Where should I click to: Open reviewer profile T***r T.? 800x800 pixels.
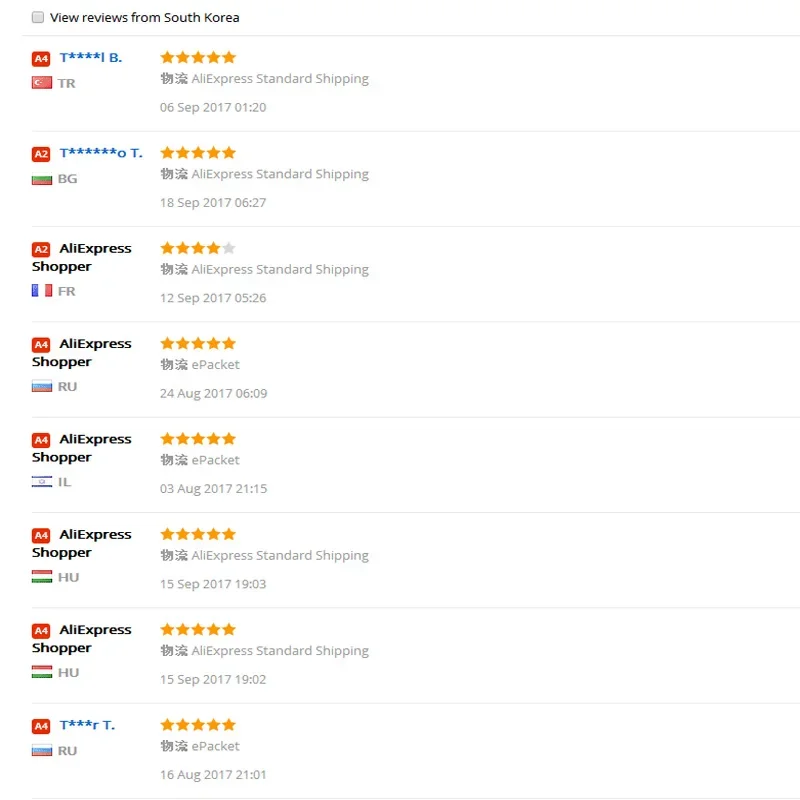coord(87,725)
